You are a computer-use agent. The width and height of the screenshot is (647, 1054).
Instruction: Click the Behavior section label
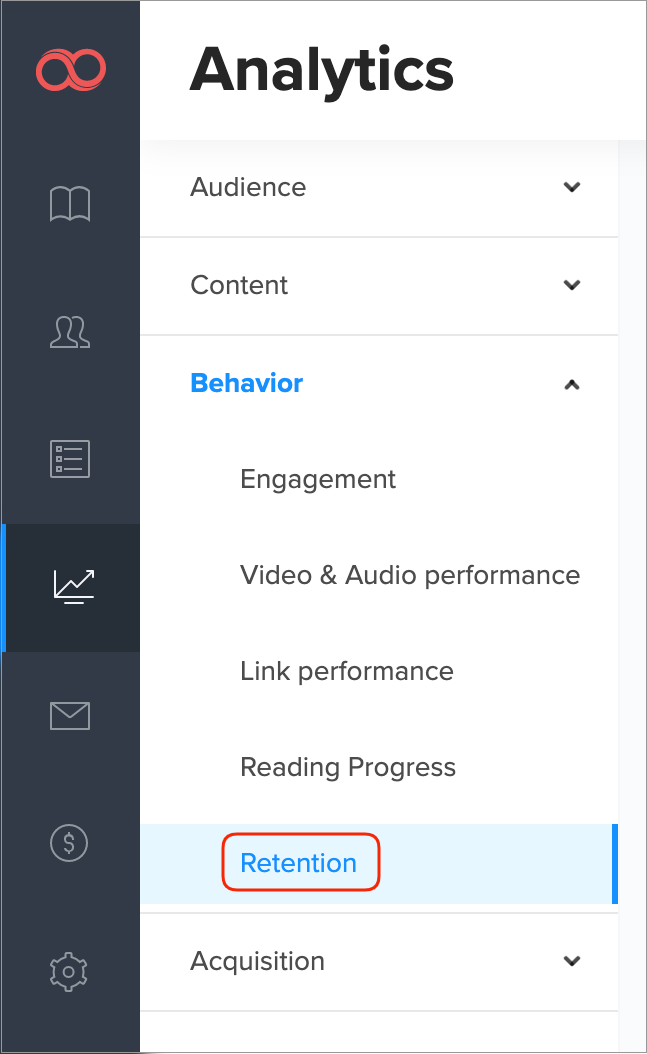(247, 383)
